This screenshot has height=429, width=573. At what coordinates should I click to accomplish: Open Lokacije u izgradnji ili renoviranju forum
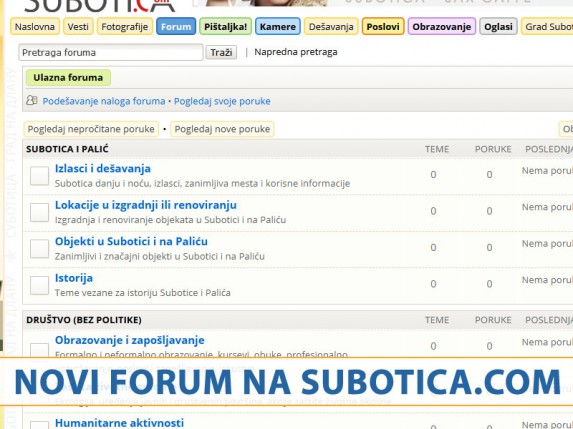pyautogui.click(x=146, y=205)
